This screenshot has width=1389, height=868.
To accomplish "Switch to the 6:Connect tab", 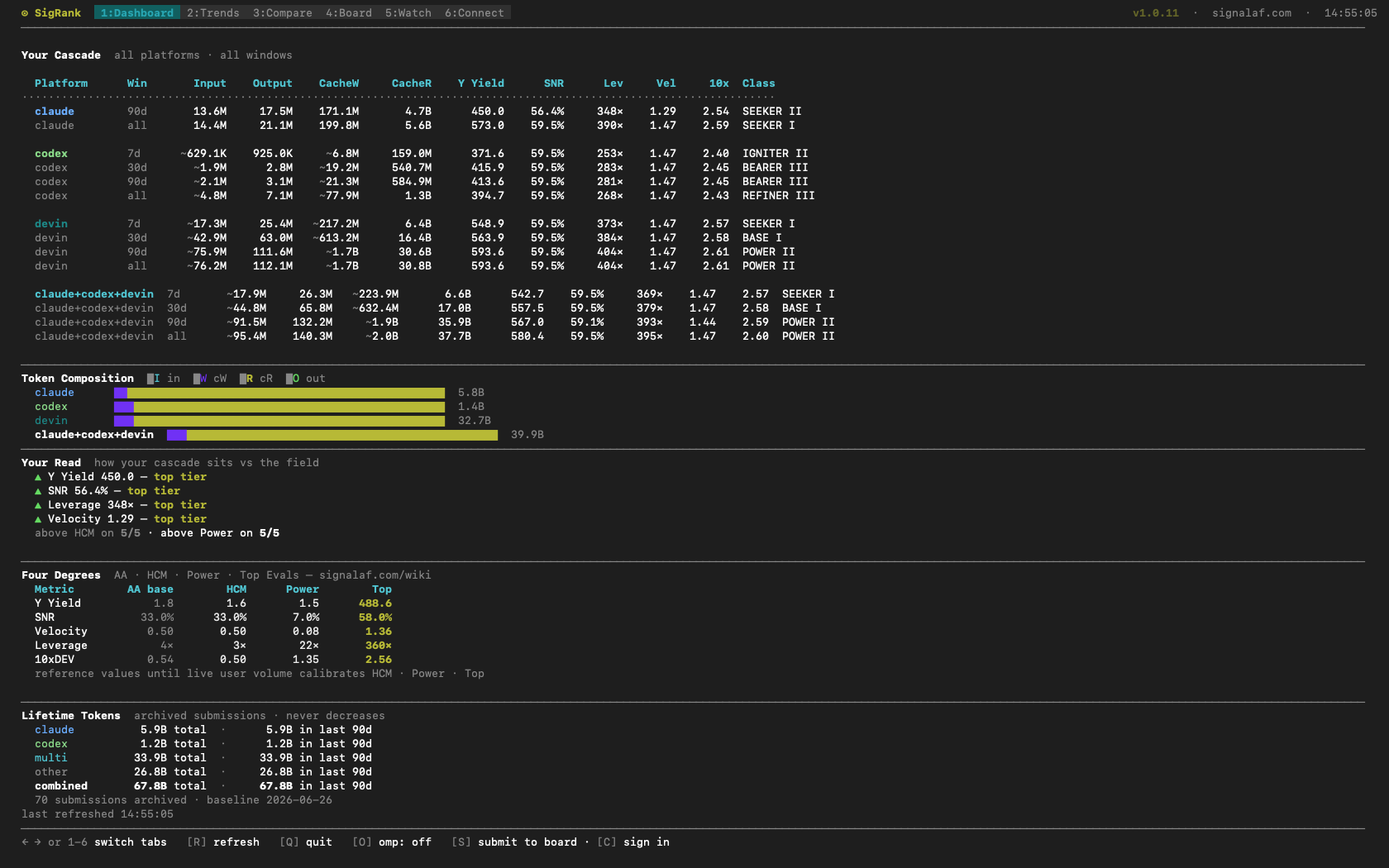I will [475, 13].
